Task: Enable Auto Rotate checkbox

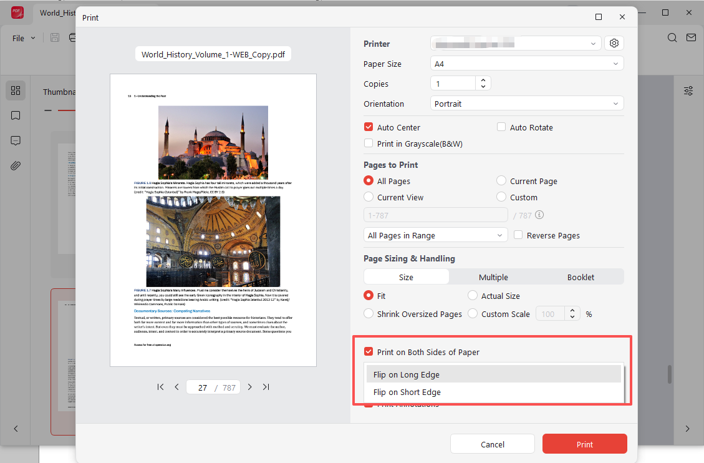Action: pos(501,127)
